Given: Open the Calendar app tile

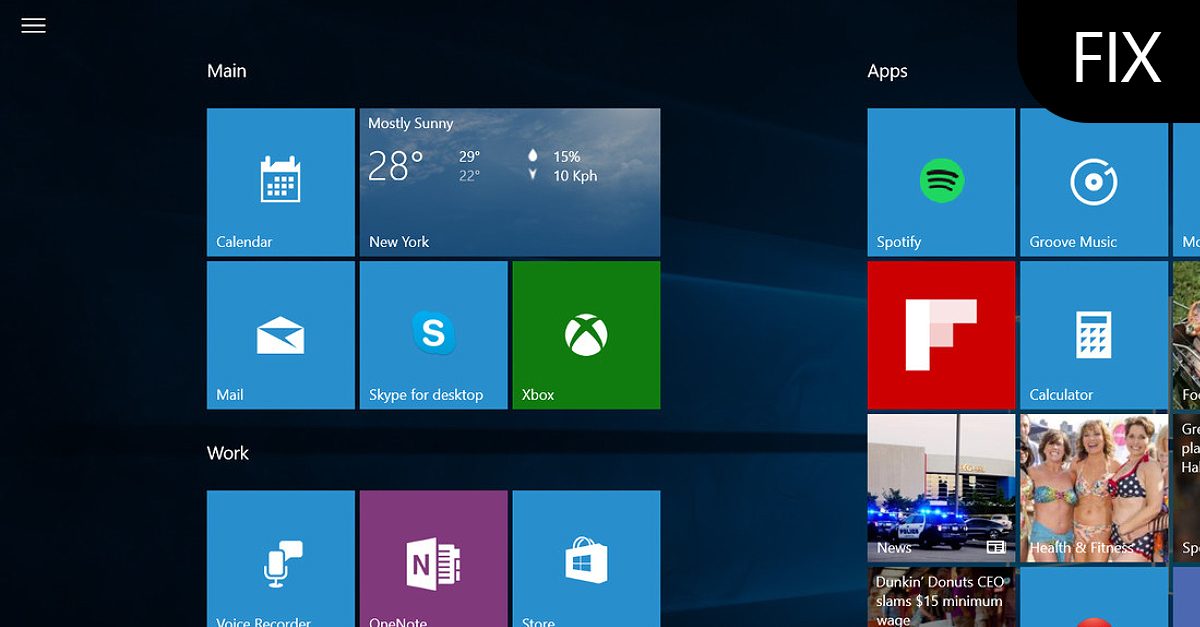Looking at the screenshot, I should tap(280, 182).
